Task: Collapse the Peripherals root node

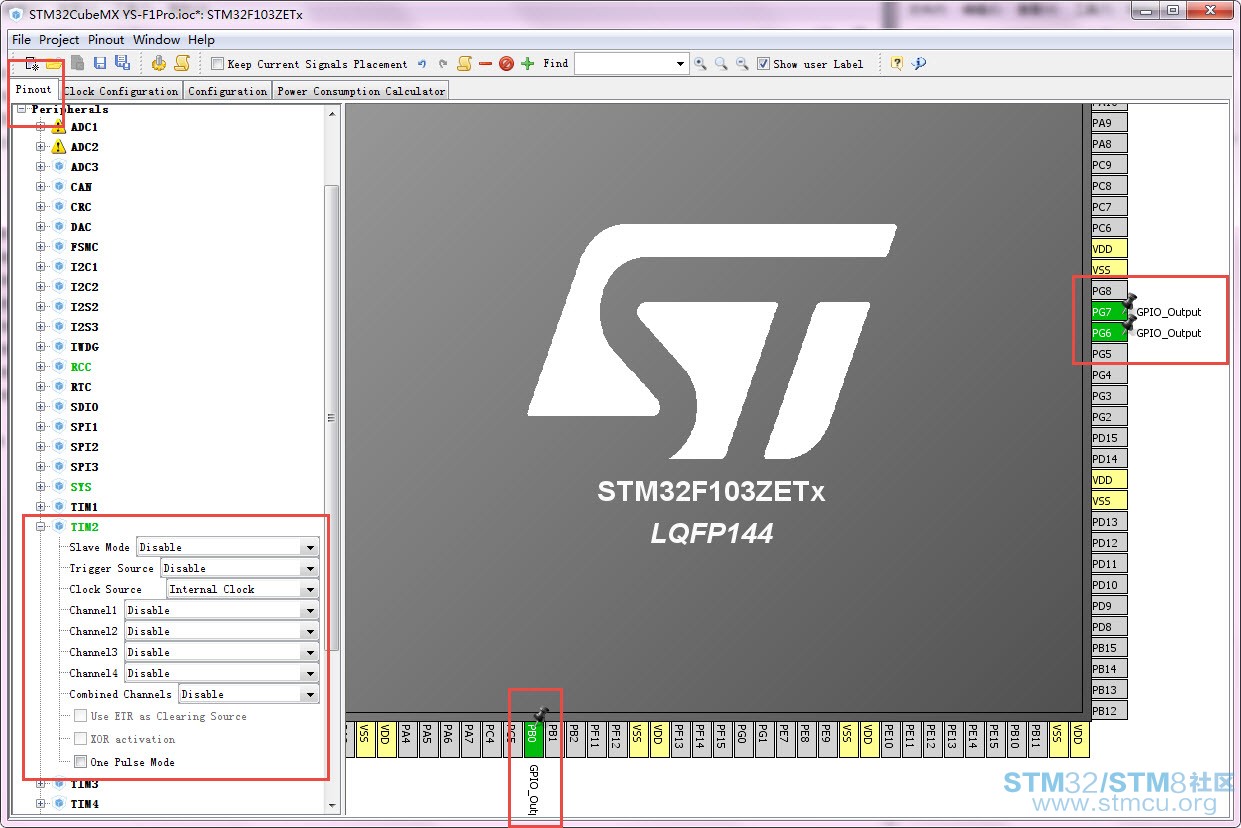Action: (21, 109)
